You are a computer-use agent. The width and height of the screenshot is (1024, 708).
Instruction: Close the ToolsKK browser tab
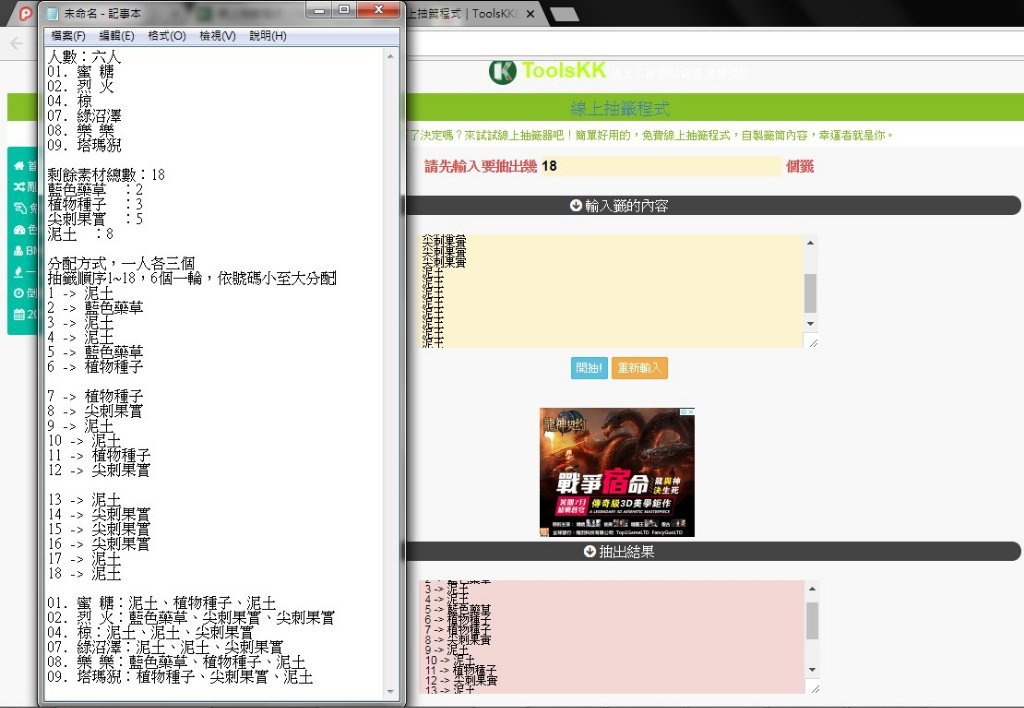[x=531, y=14]
